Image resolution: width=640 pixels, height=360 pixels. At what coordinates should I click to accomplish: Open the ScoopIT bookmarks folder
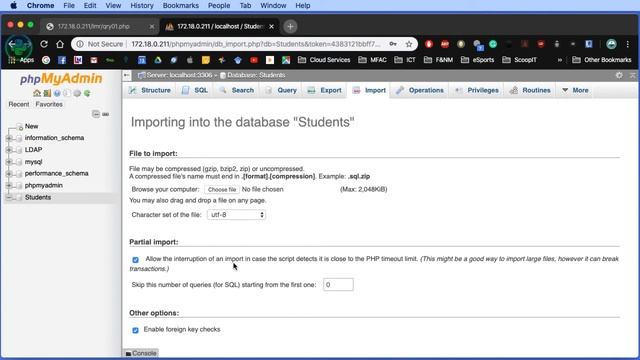click(519, 60)
